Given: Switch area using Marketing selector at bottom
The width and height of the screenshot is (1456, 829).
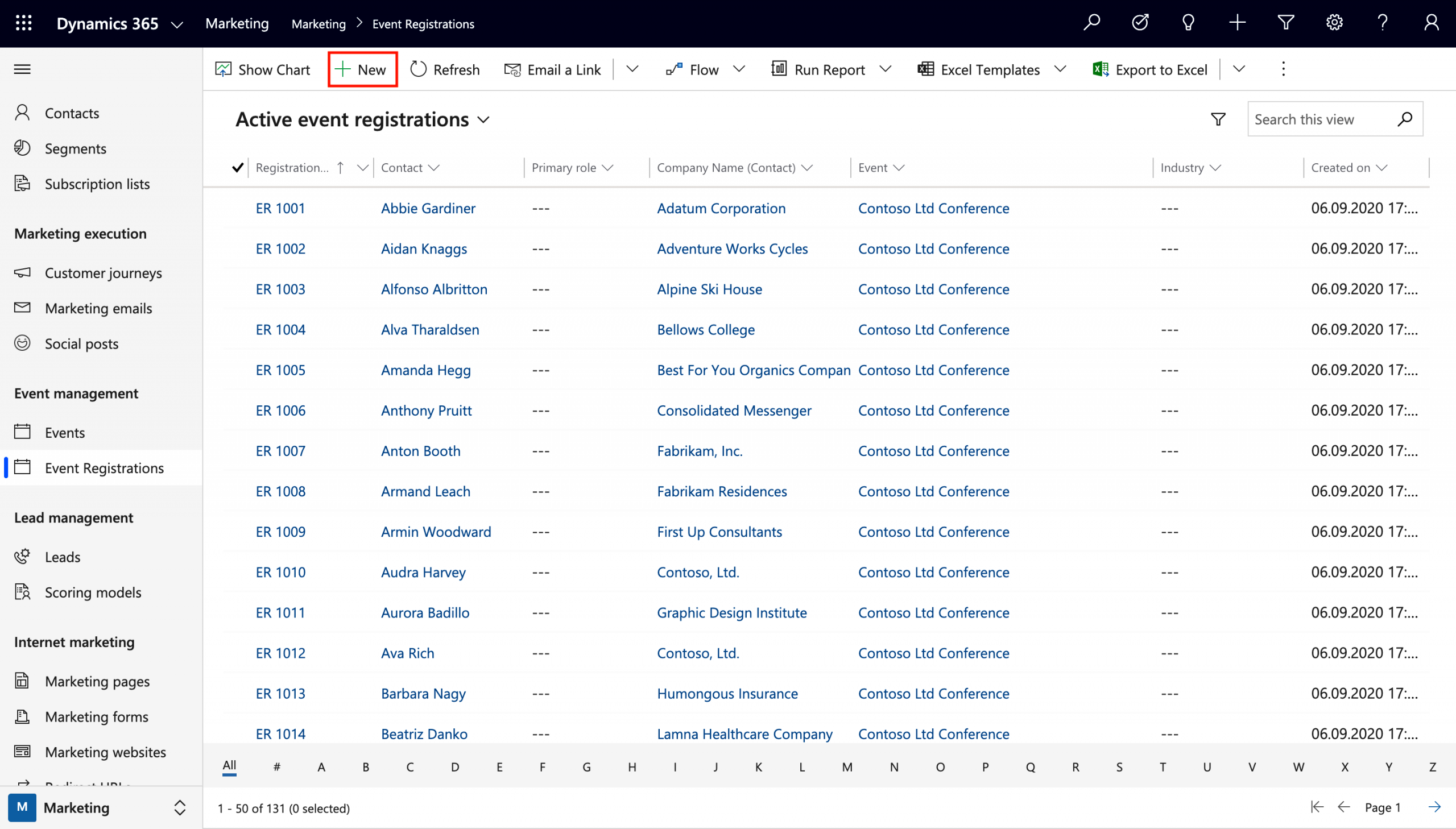Looking at the screenshot, I should tap(101, 807).
